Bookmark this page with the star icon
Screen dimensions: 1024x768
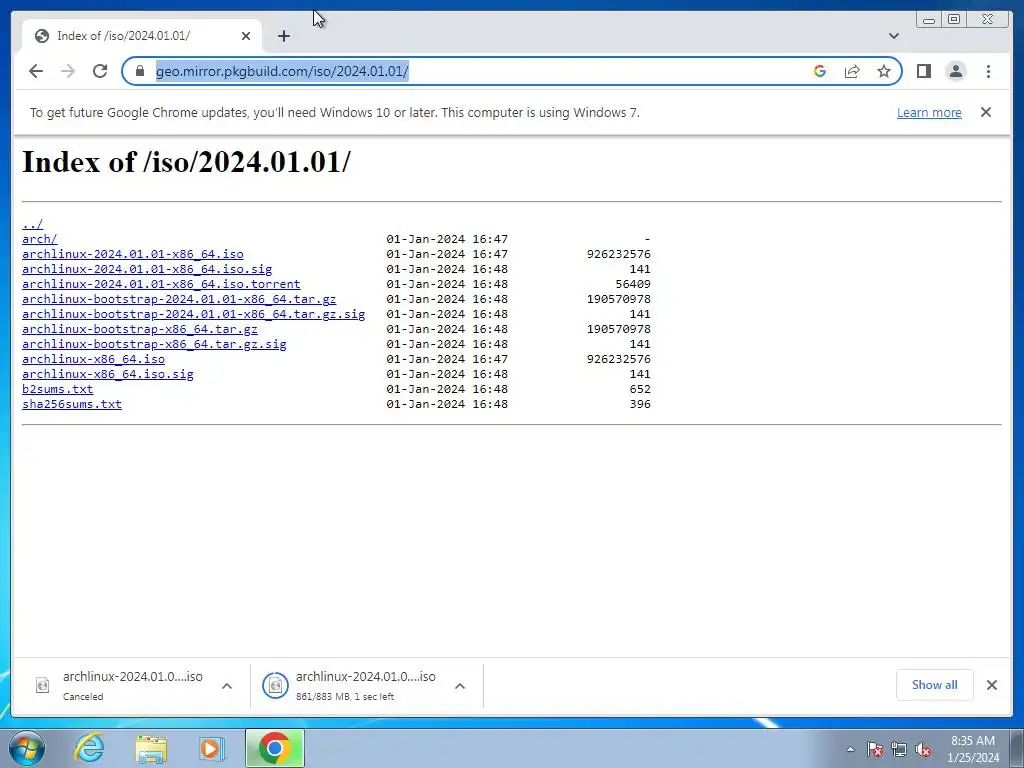[884, 71]
